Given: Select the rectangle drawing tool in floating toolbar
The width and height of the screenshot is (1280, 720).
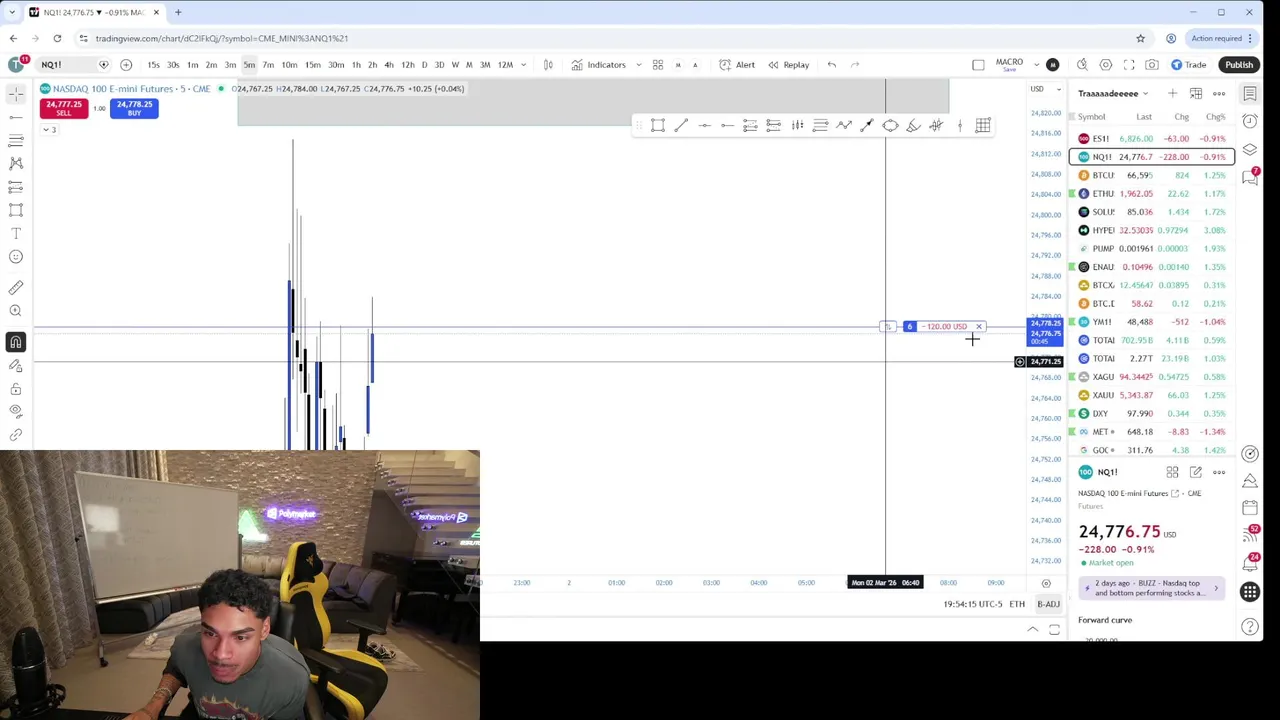Looking at the screenshot, I should tap(658, 125).
